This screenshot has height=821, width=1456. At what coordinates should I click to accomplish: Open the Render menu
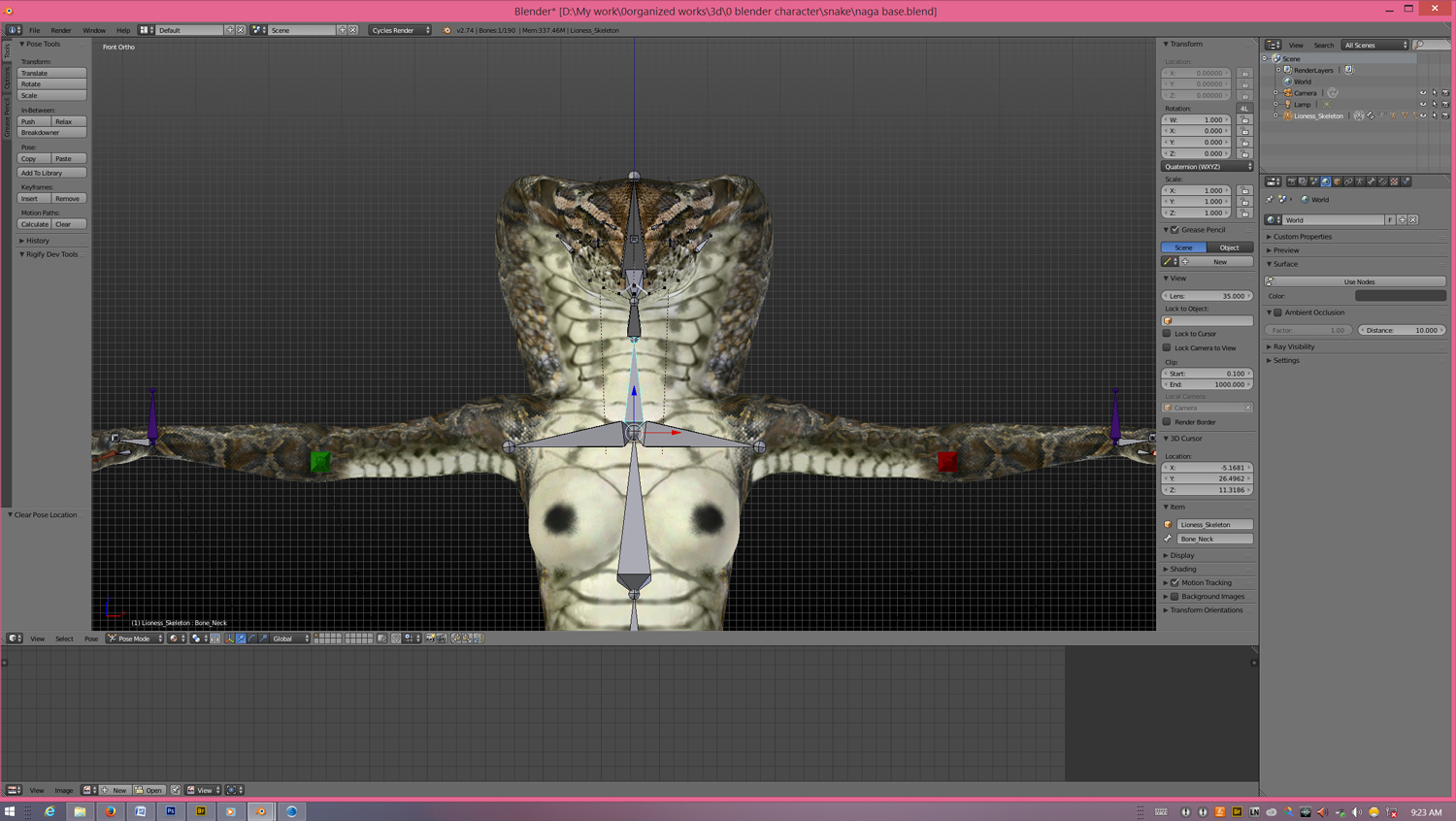point(60,30)
